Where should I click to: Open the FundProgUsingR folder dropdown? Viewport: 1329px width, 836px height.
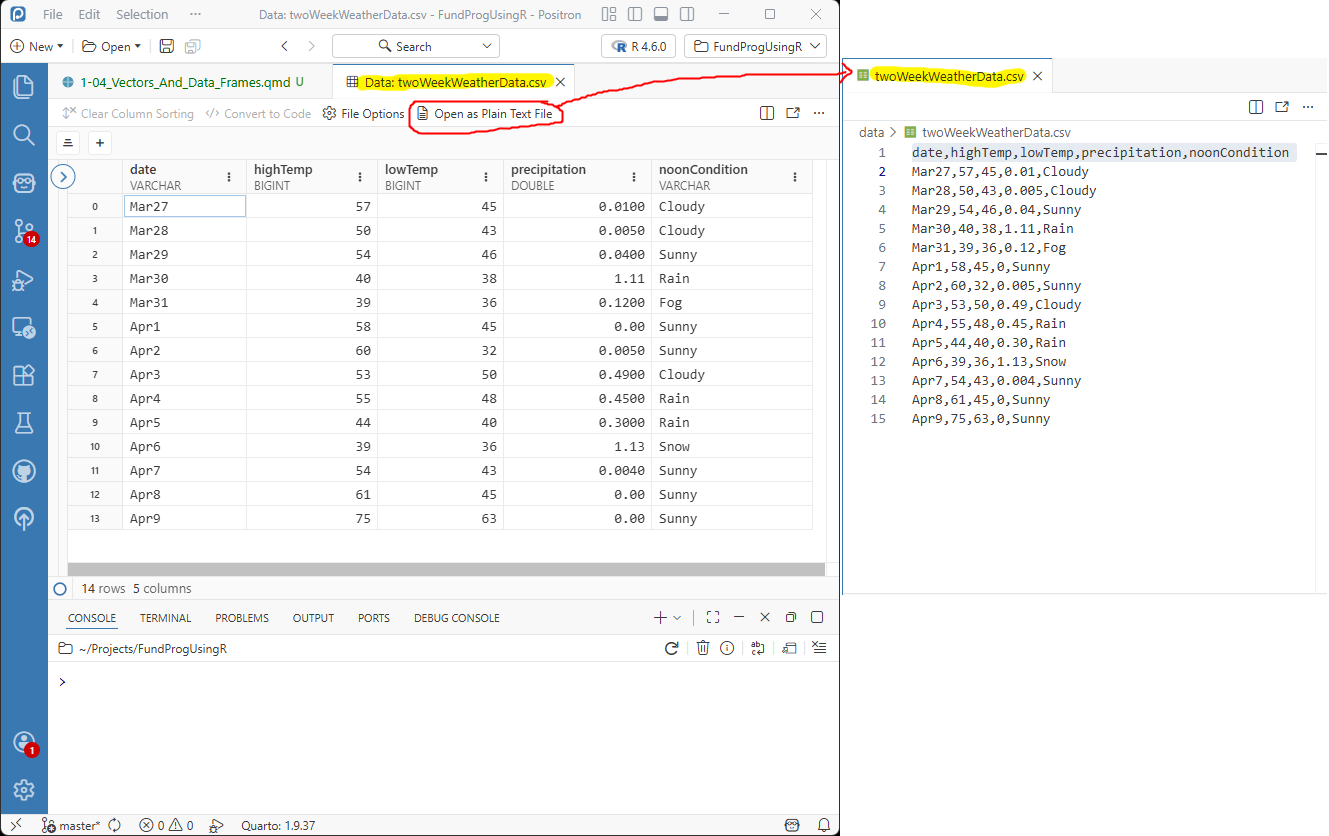click(x=755, y=46)
